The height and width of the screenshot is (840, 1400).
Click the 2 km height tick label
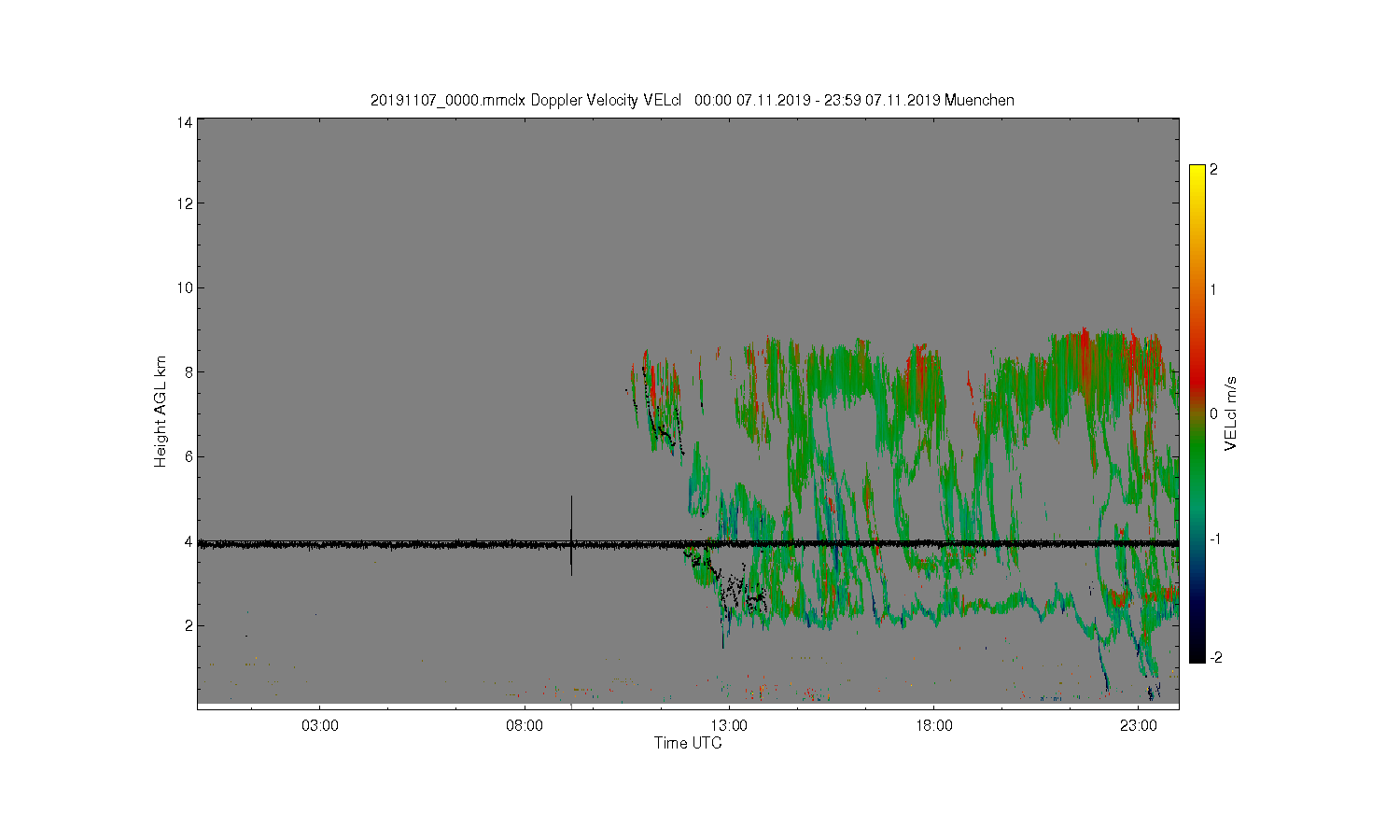(x=189, y=625)
